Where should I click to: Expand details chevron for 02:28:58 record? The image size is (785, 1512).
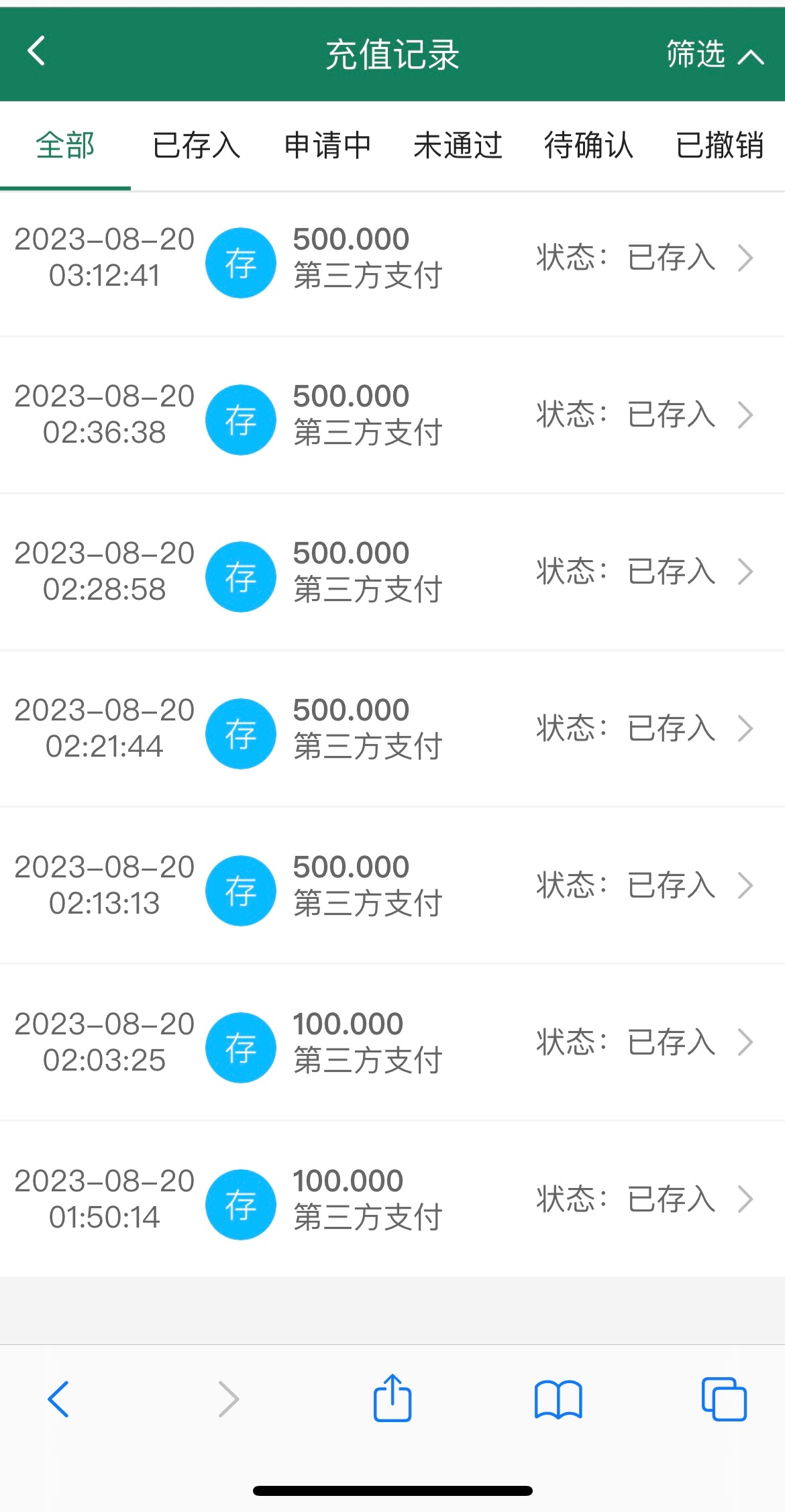tap(745, 572)
